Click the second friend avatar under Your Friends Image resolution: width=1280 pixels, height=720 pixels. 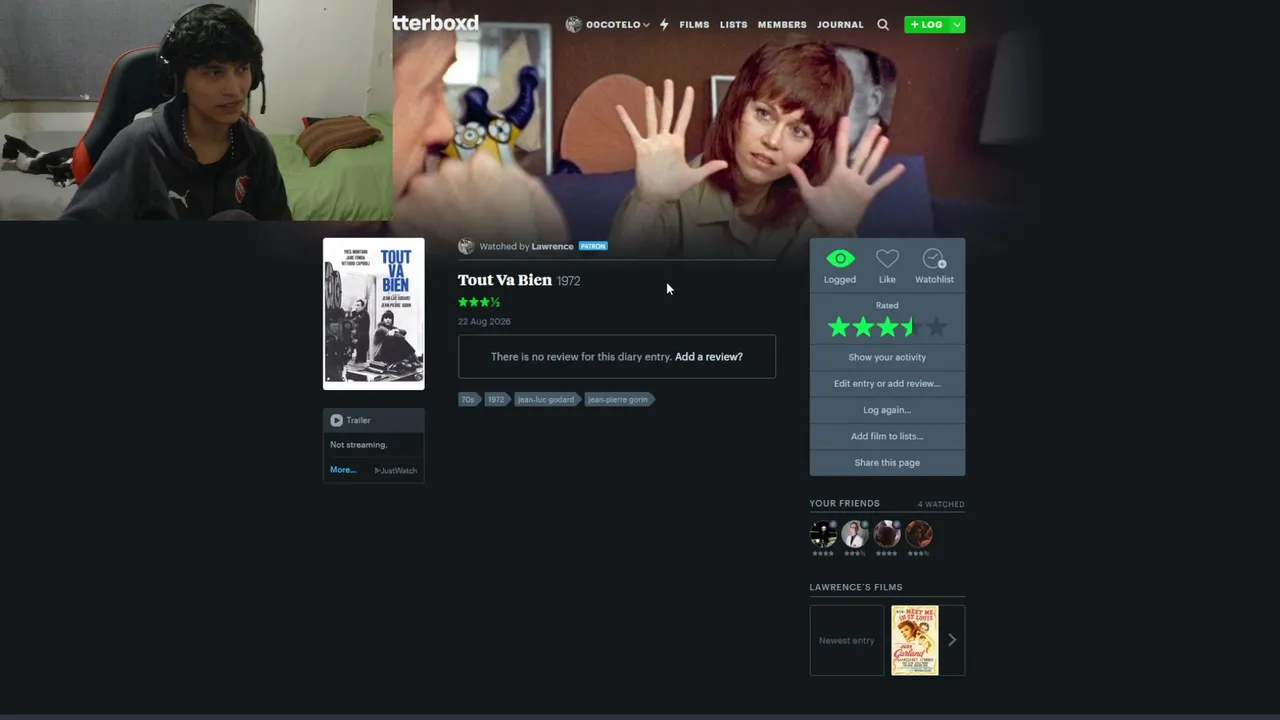click(855, 534)
